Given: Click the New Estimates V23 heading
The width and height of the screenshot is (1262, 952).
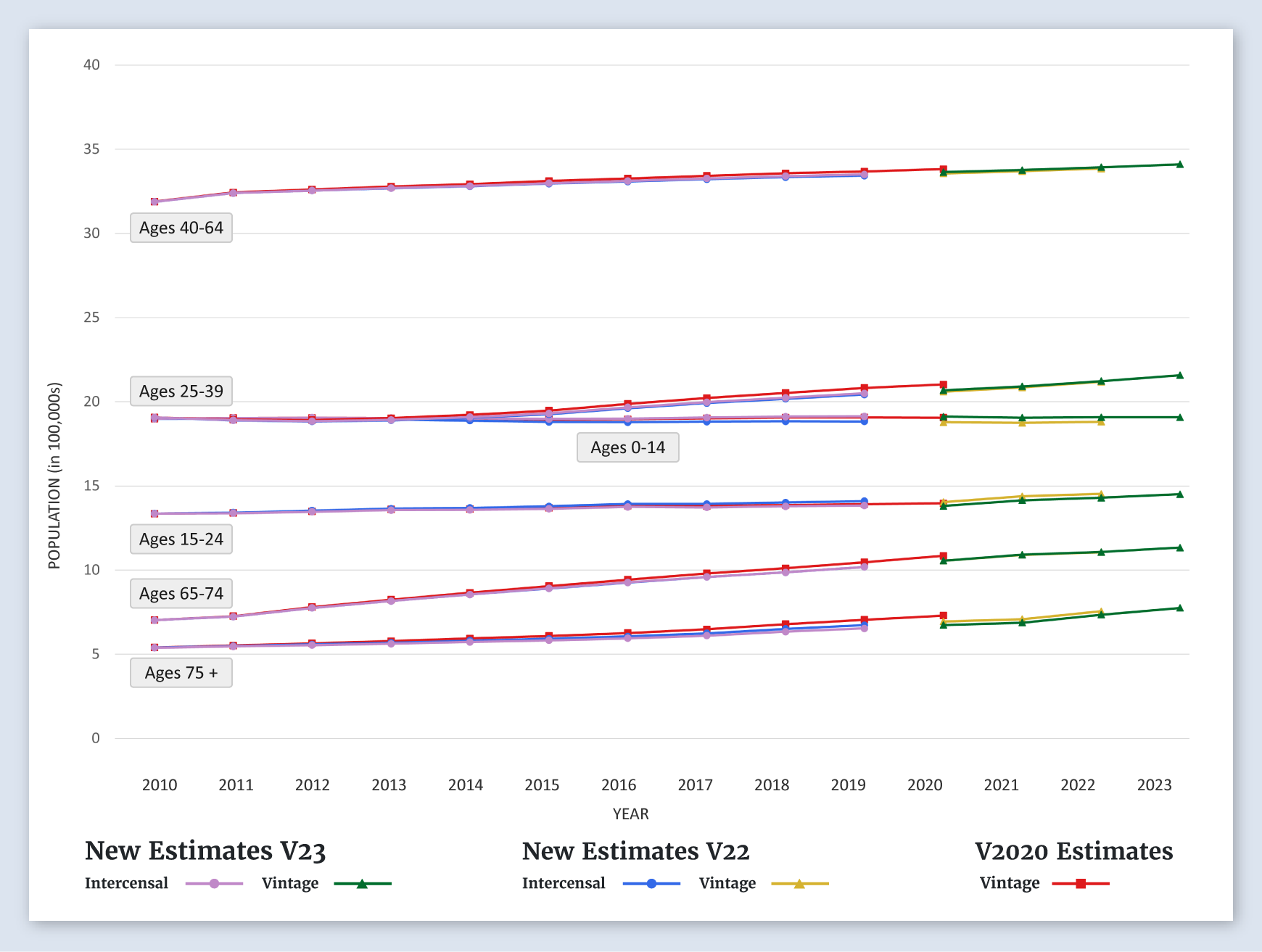Looking at the screenshot, I should (205, 851).
